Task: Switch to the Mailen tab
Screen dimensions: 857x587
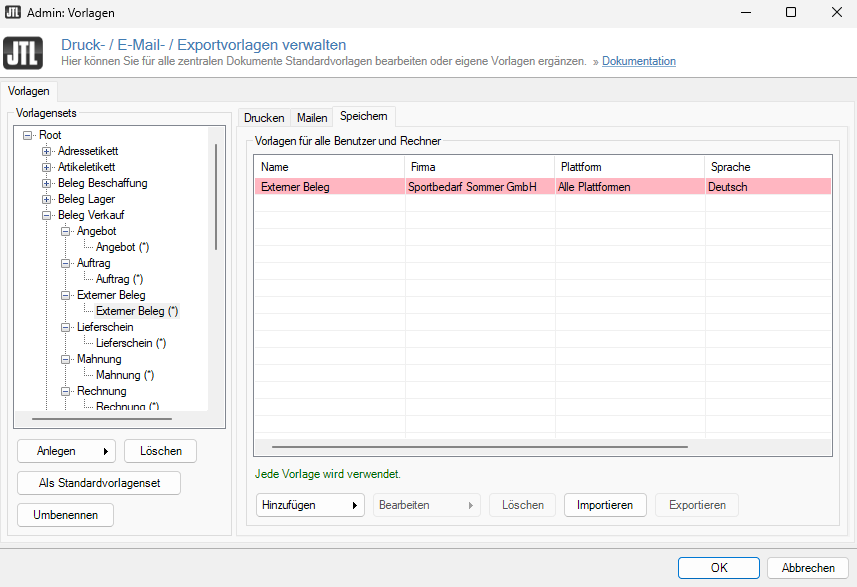Action: click(x=312, y=118)
